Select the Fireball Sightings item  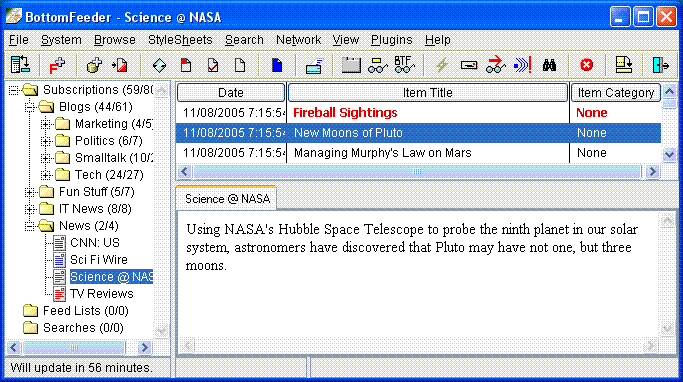click(x=419, y=113)
